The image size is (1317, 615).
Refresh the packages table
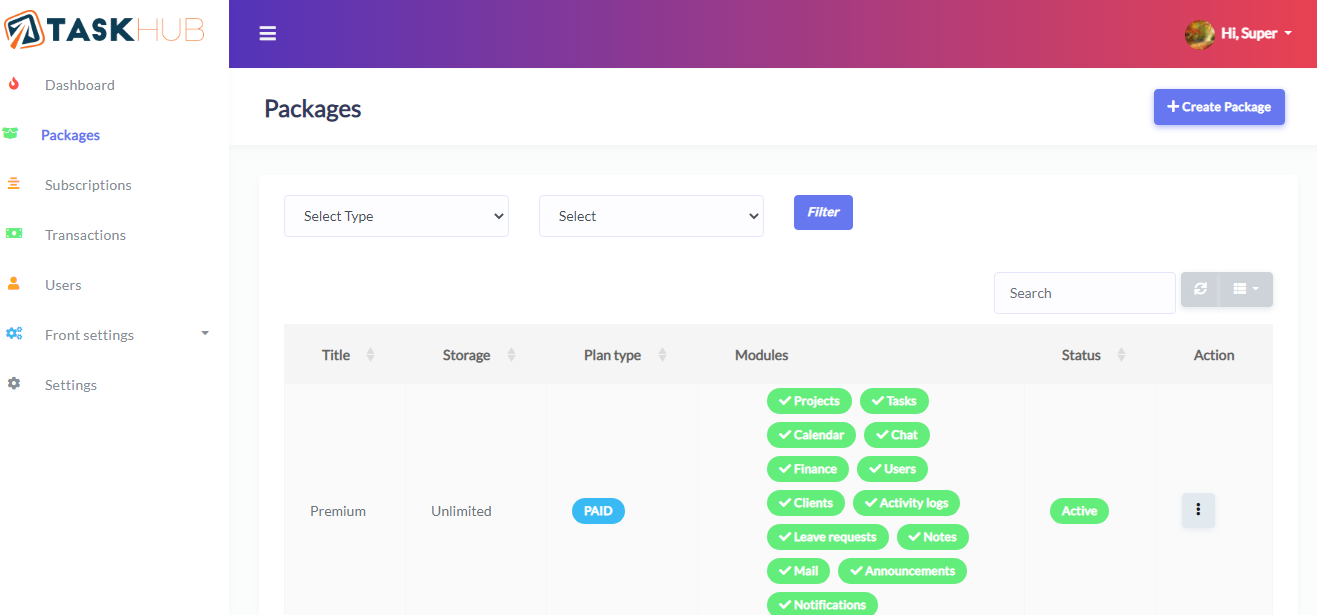[x=1200, y=289]
